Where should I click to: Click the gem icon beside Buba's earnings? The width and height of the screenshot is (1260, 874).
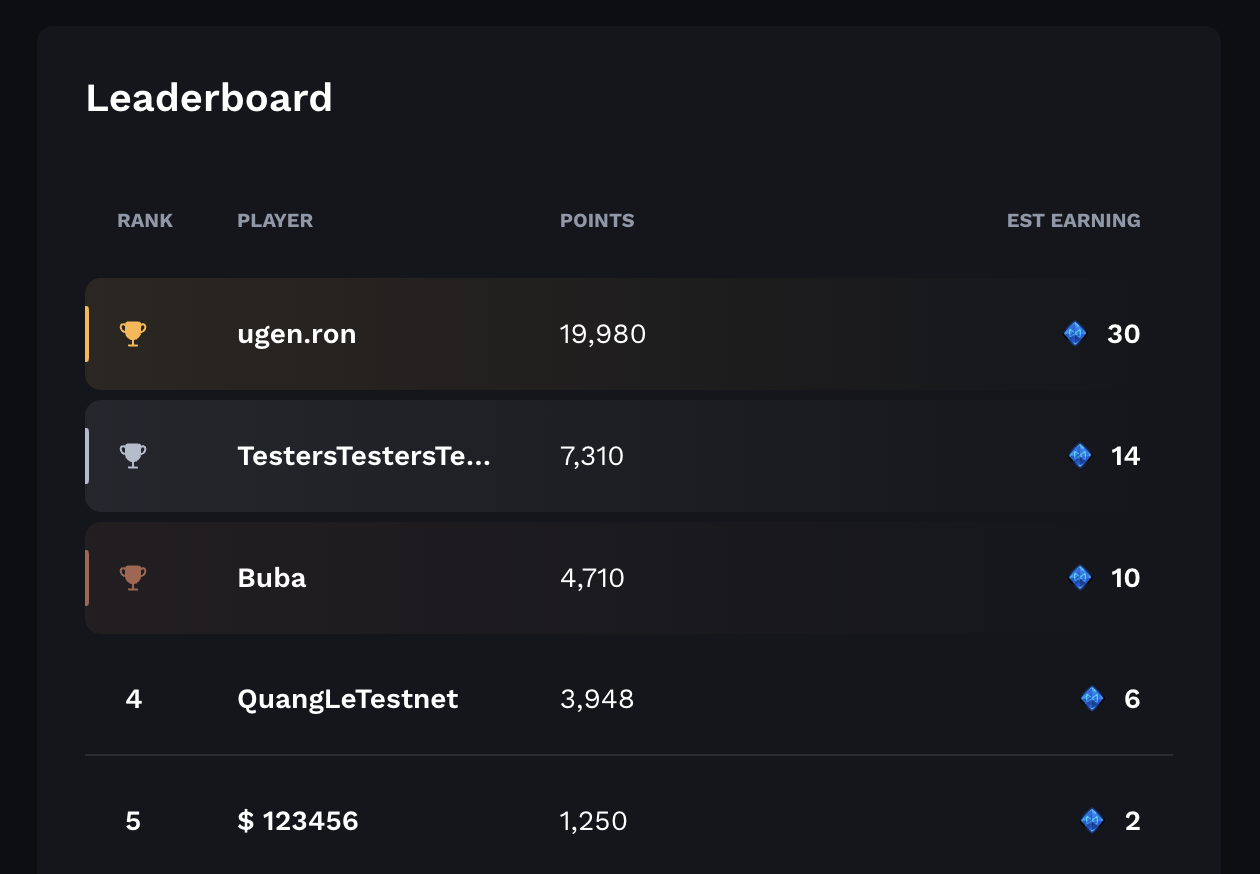[x=1080, y=578]
